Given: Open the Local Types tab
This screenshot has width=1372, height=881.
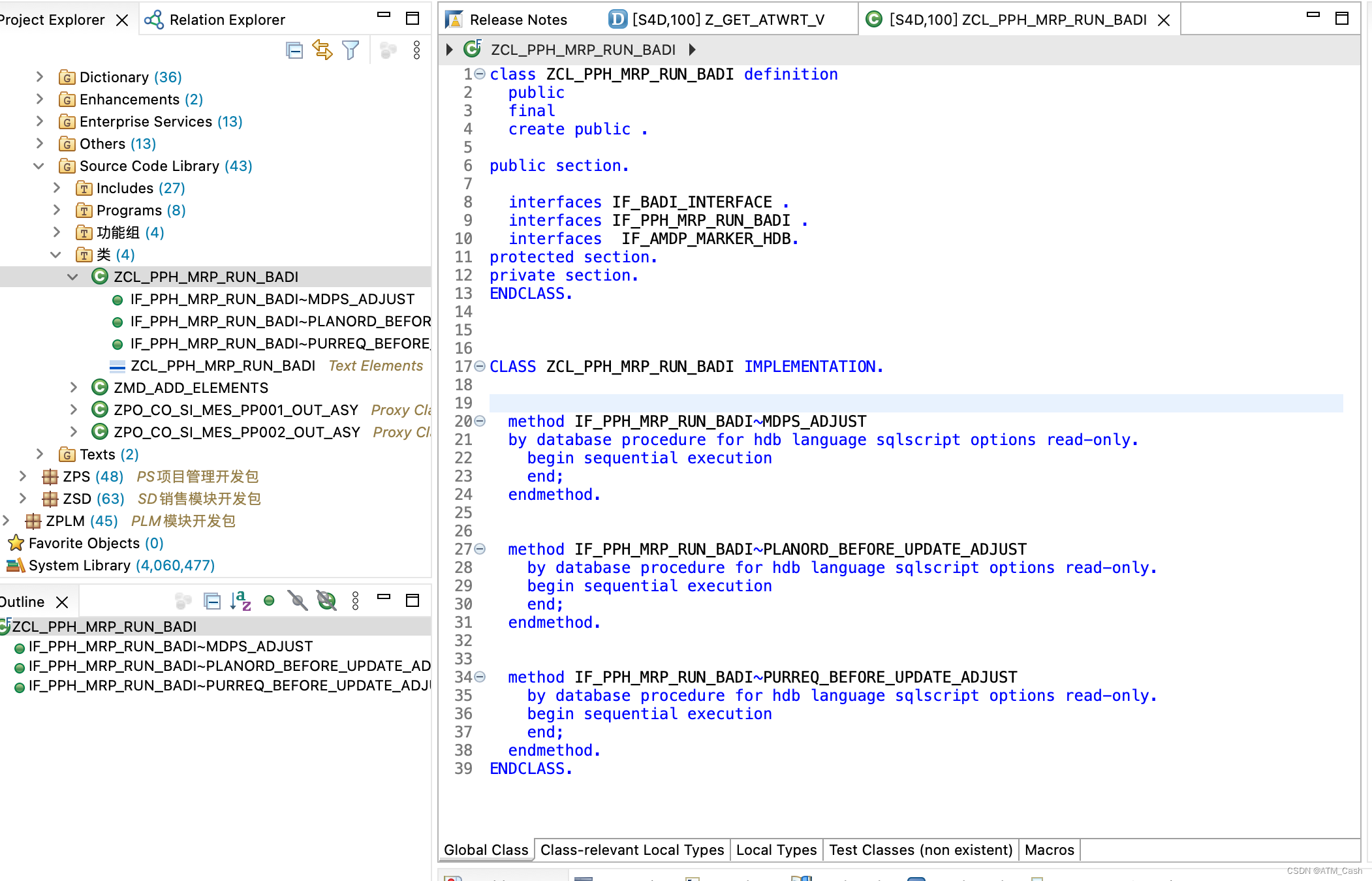Looking at the screenshot, I should [x=775, y=850].
